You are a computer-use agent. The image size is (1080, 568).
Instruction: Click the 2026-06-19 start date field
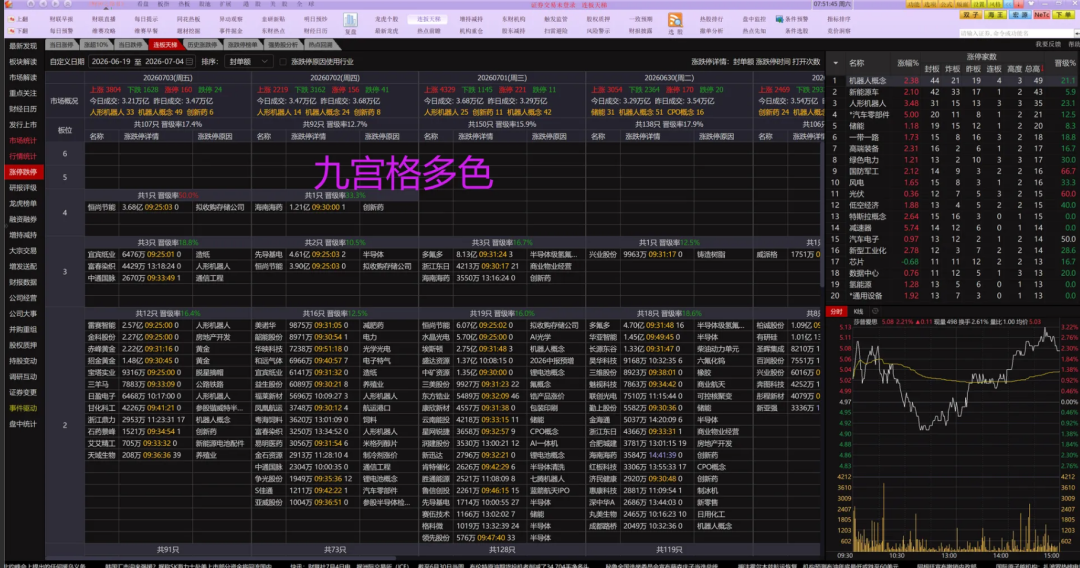click(111, 62)
